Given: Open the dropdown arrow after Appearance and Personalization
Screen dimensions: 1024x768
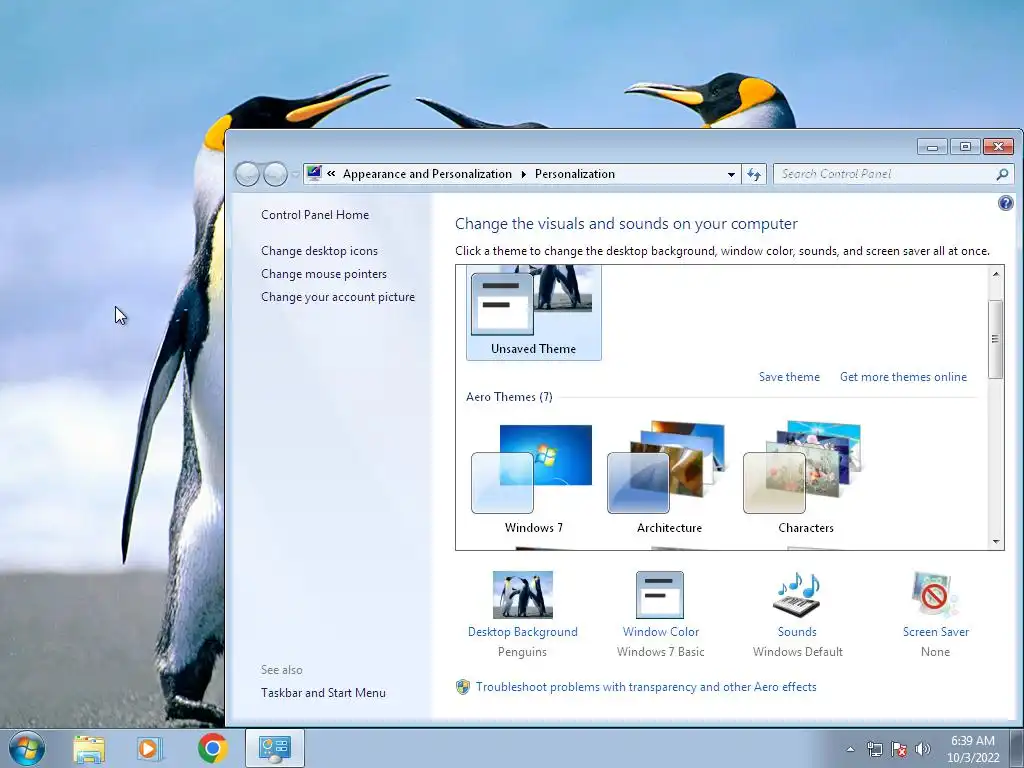Looking at the screenshot, I should (x=524, y=174).
